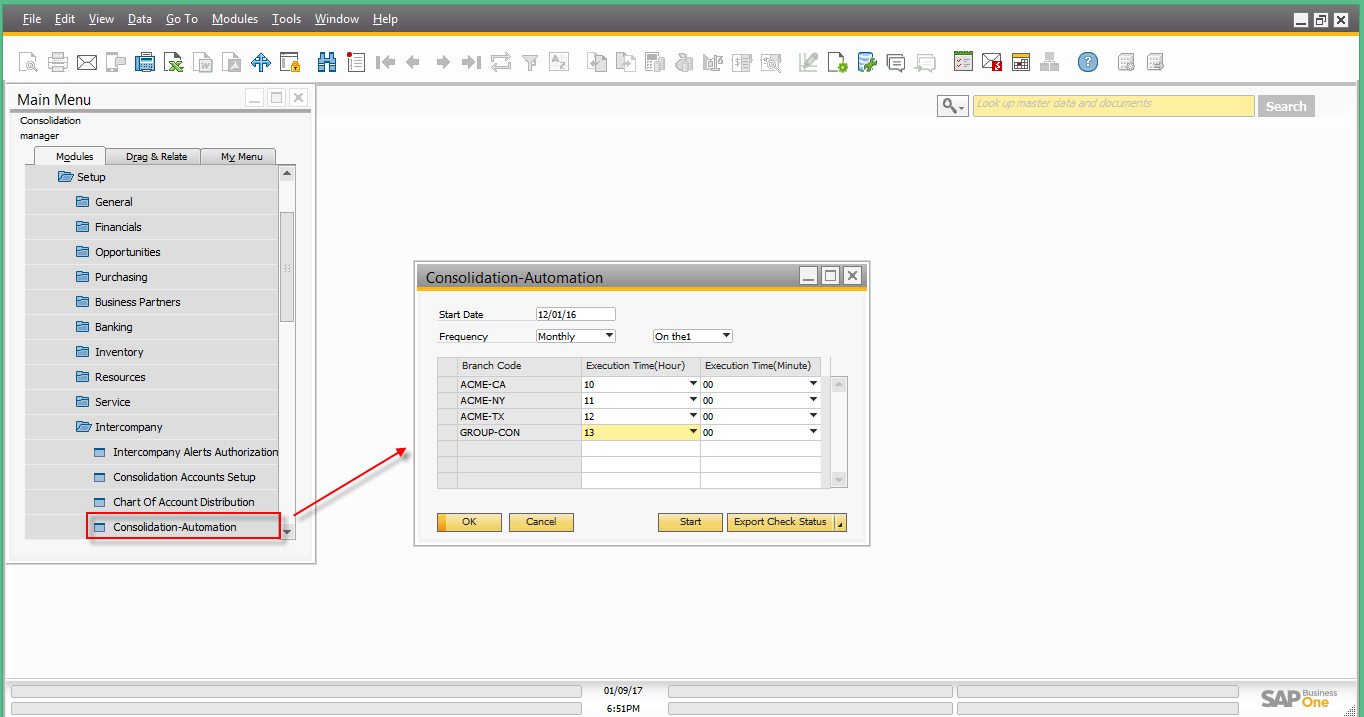Open the Modules menu in menu bar

(234, 19)
